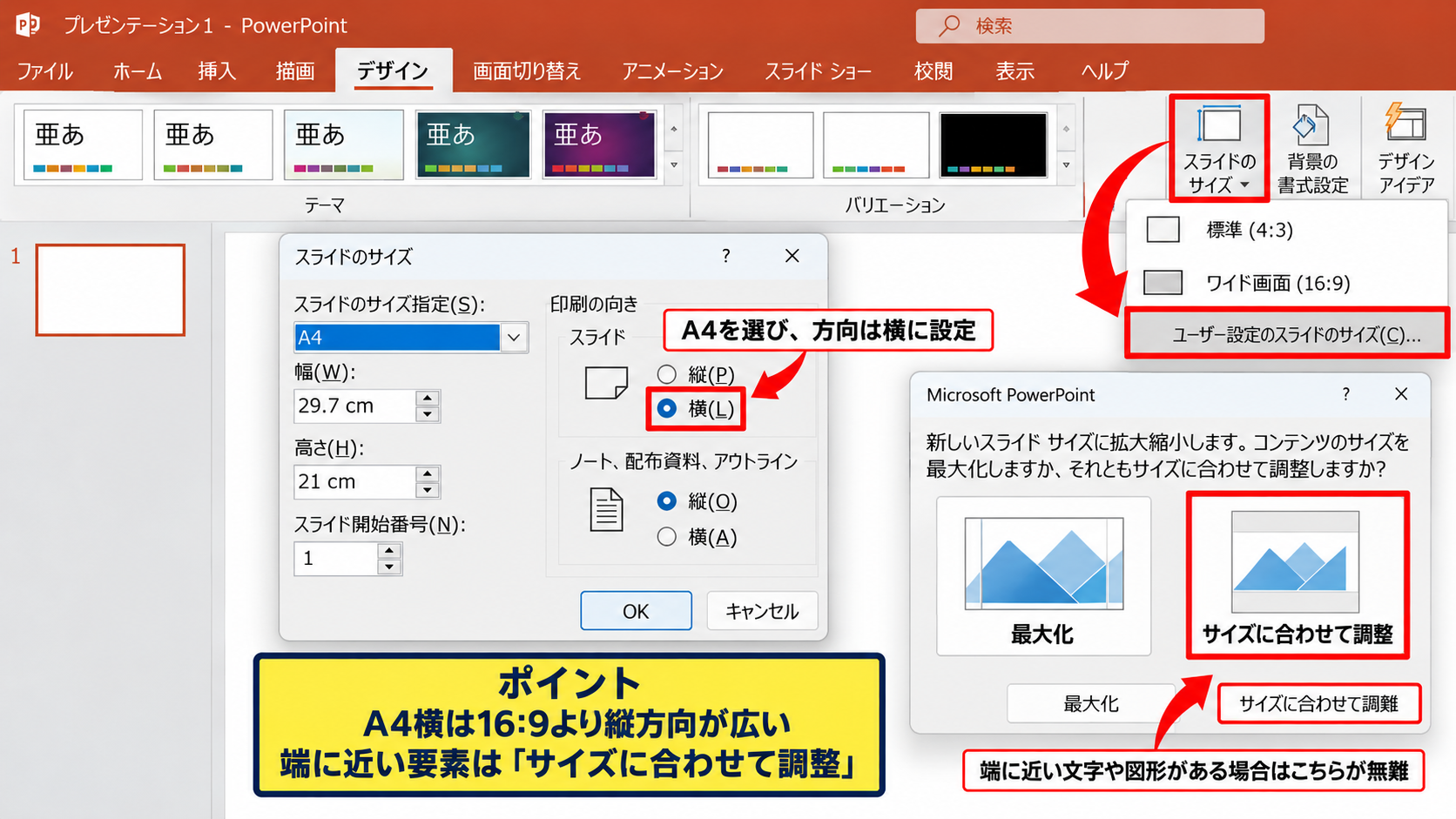Increase the 幅 width spinner
The height and width of the screenshot is (819, 1456).
[x=427, y=398]
